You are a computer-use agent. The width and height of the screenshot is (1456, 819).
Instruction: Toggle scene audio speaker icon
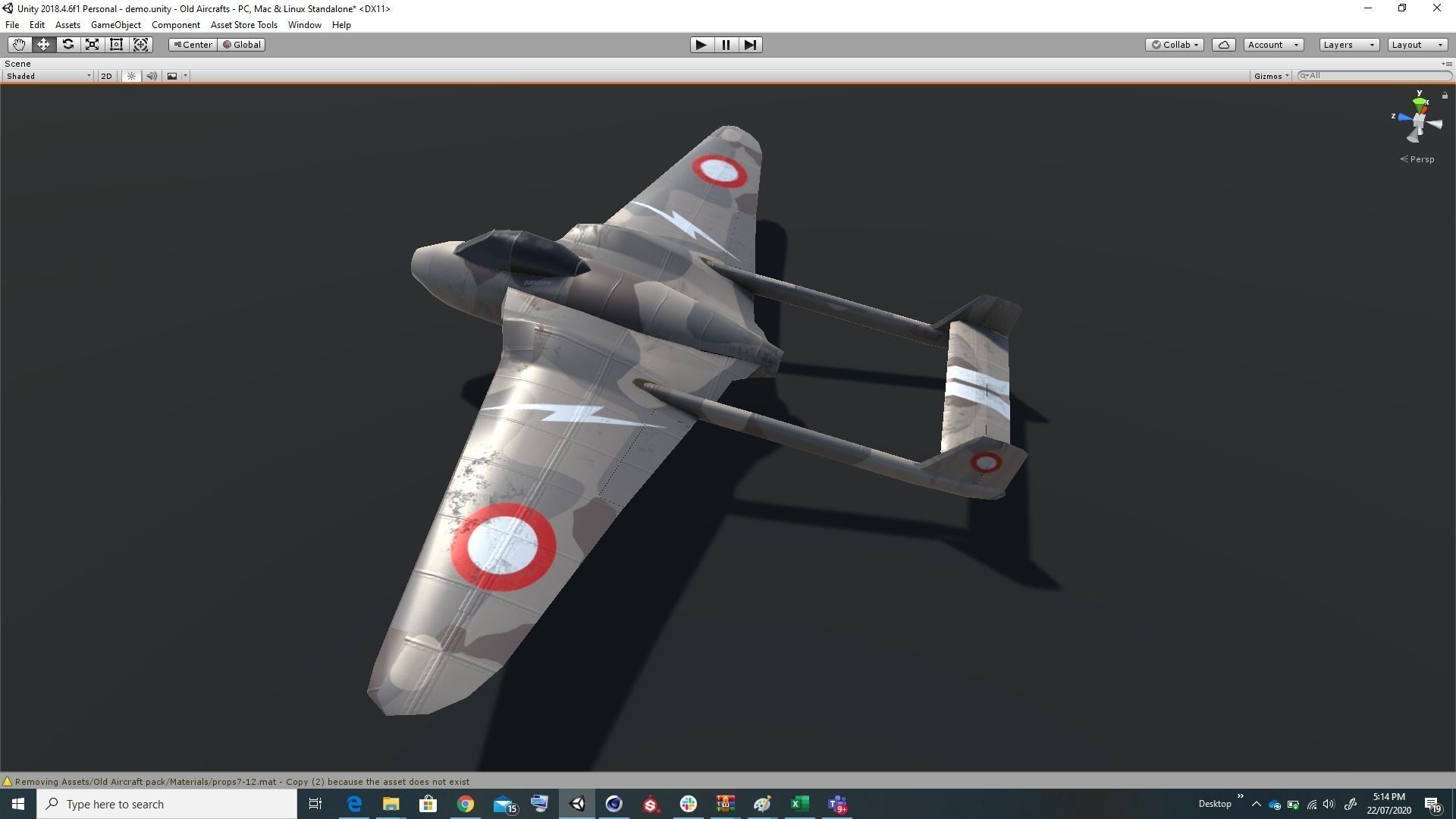pyautogui.click(x=152, y=76)
